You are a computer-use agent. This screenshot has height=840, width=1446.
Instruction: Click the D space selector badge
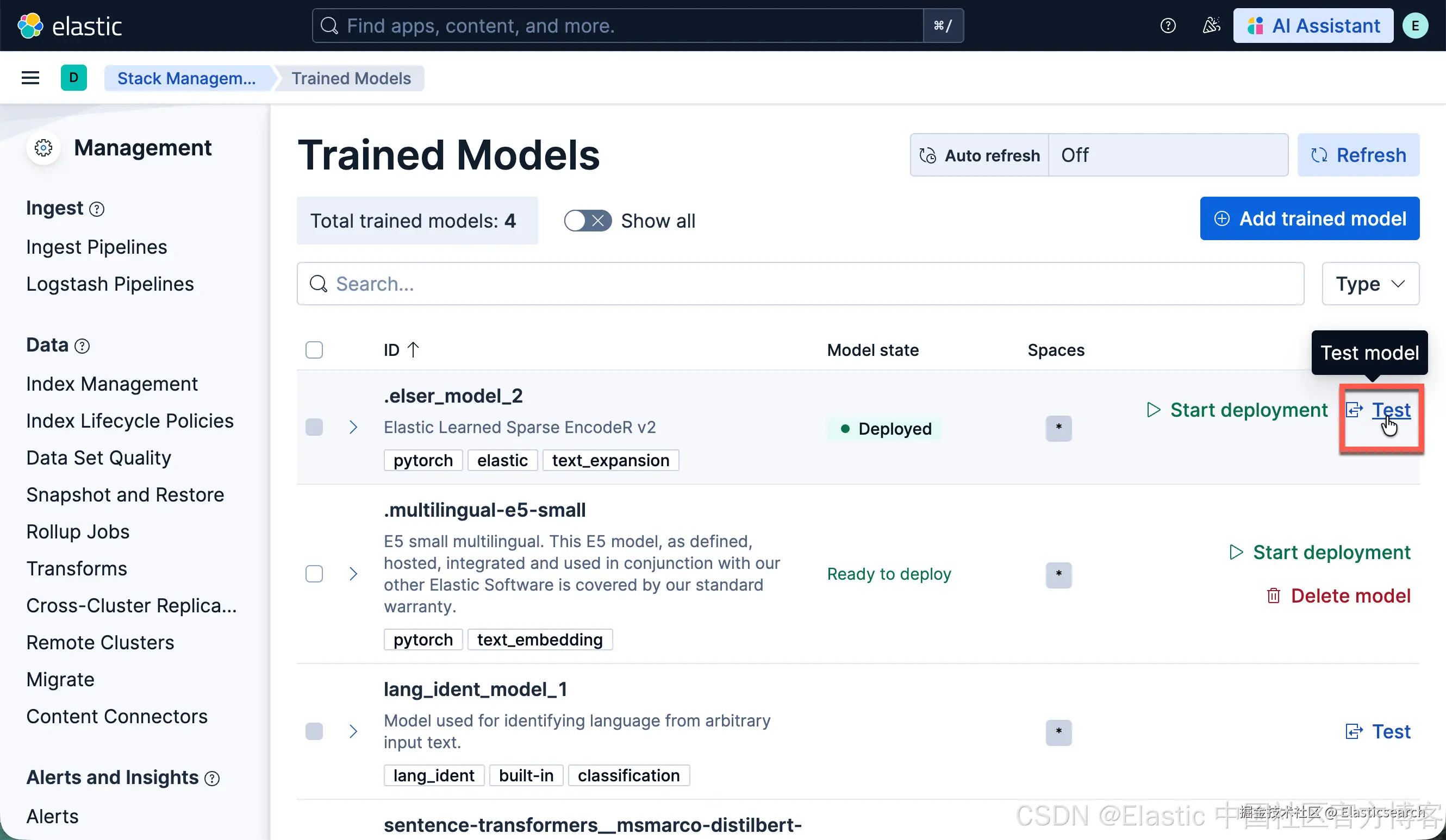(x=73, y=78)
